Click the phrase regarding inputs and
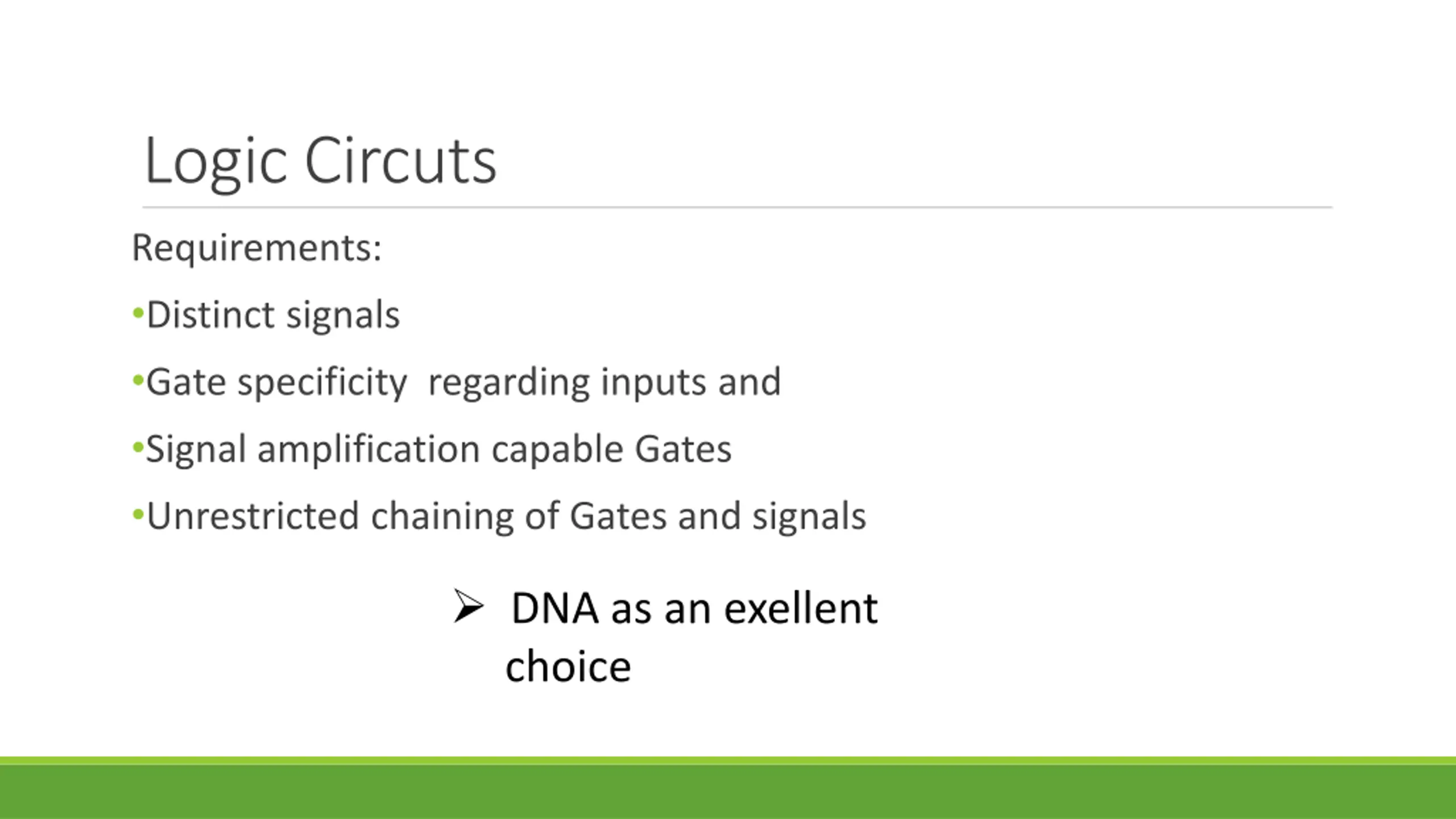The height and width of the screenshot is (819, 1456). click(x=604, y=382)
